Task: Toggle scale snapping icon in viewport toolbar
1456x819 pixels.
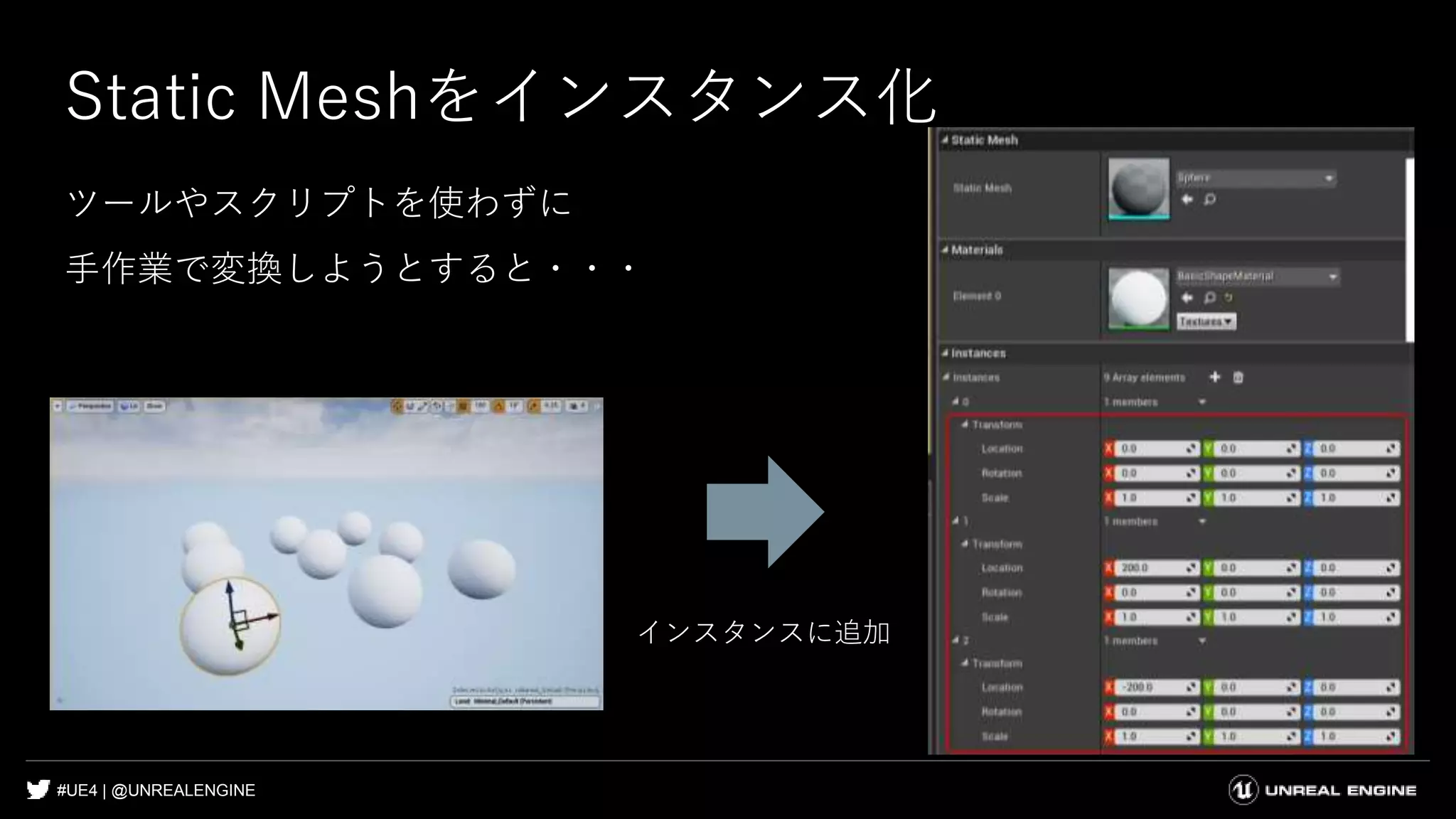Action: [533, 406]
